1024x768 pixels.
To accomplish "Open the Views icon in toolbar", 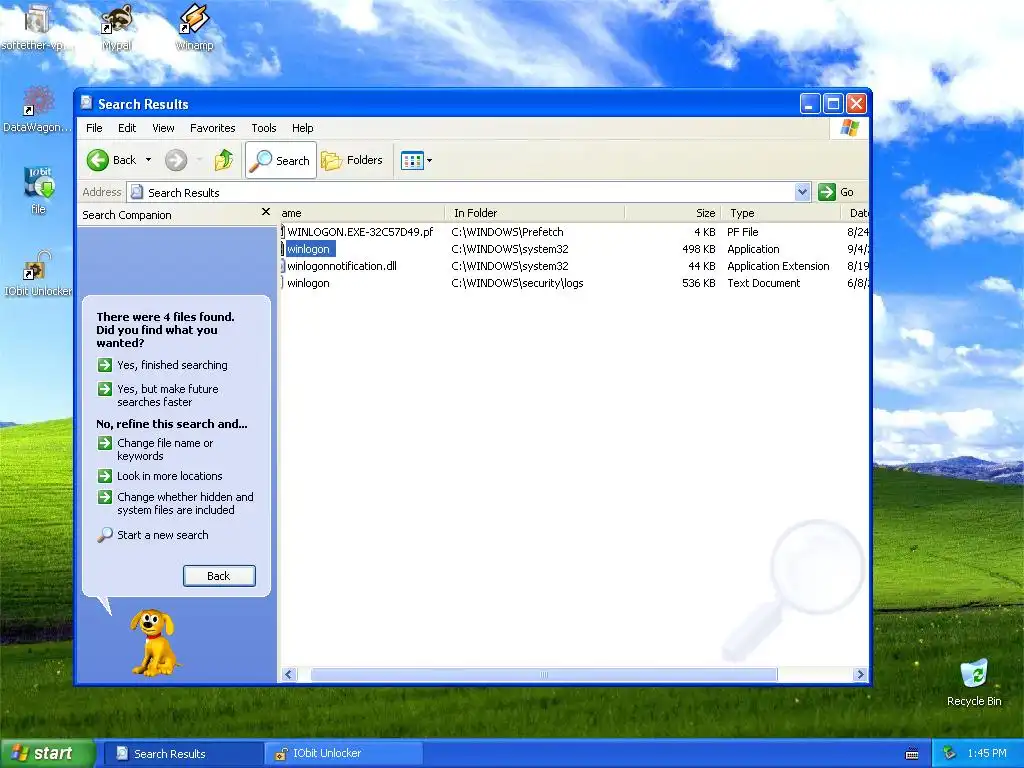I will click(412, 160).
